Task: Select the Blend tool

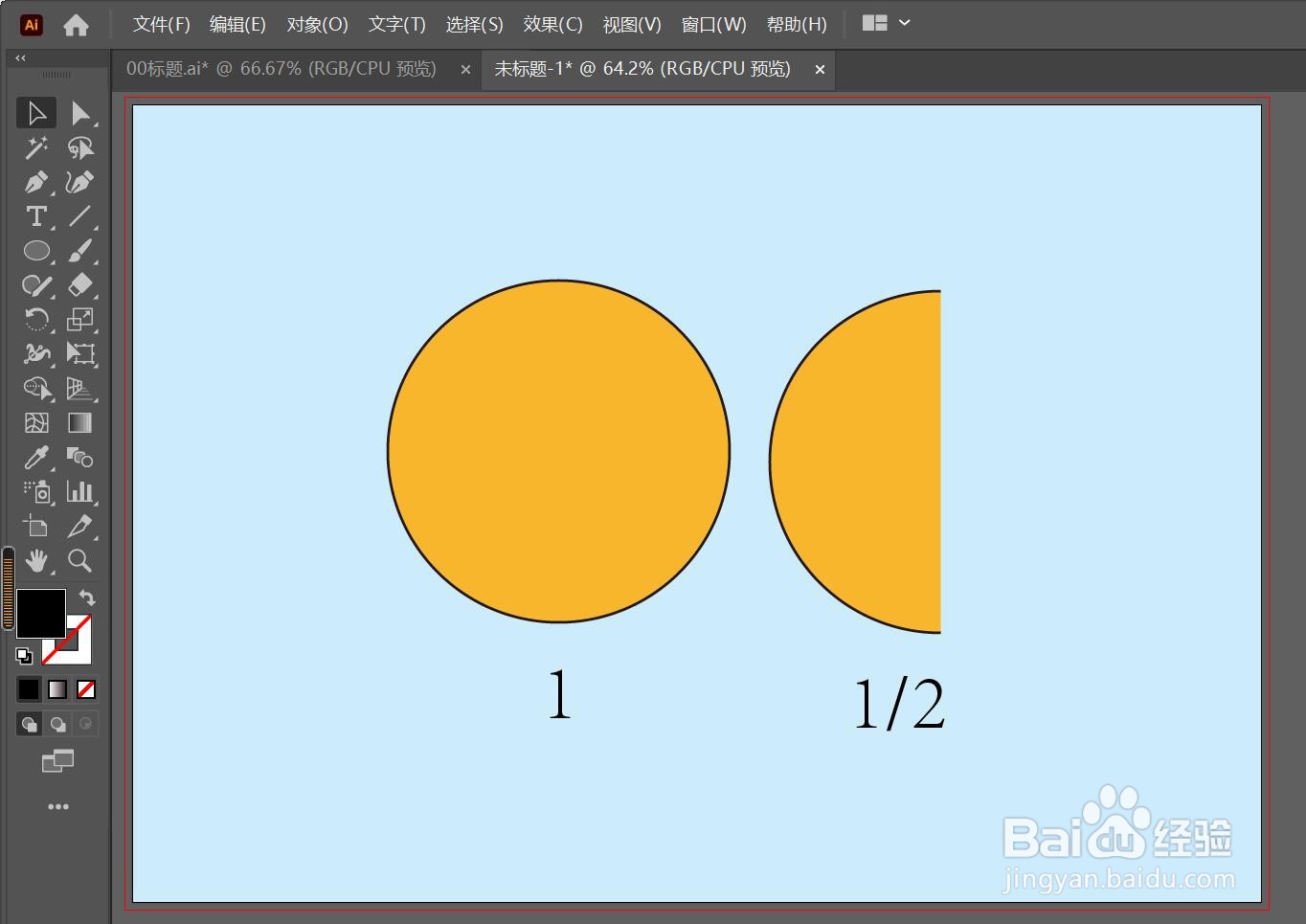Action: pos(80,458)
